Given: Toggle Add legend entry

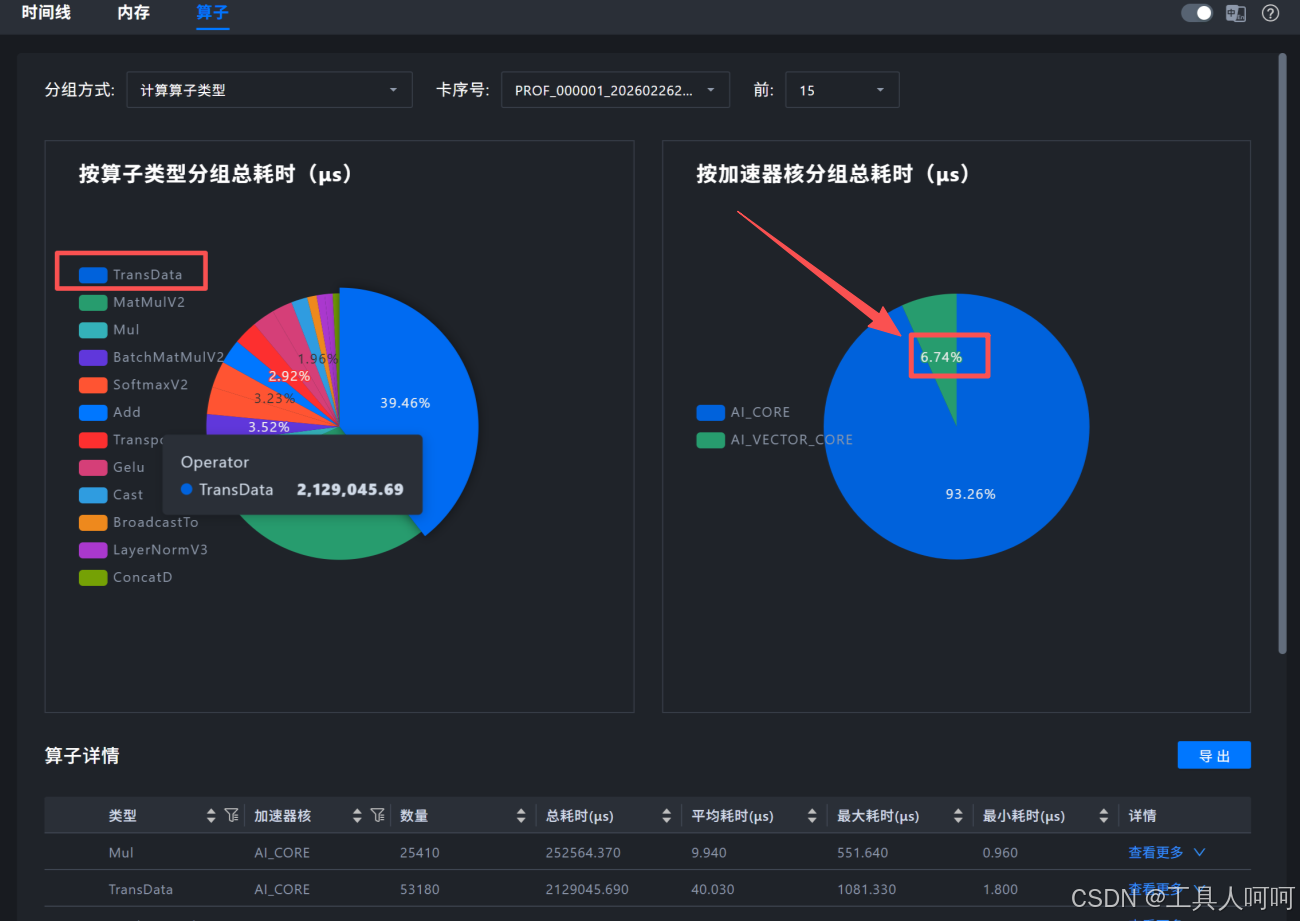Looking at the screenshot, I should coord(110,412).
